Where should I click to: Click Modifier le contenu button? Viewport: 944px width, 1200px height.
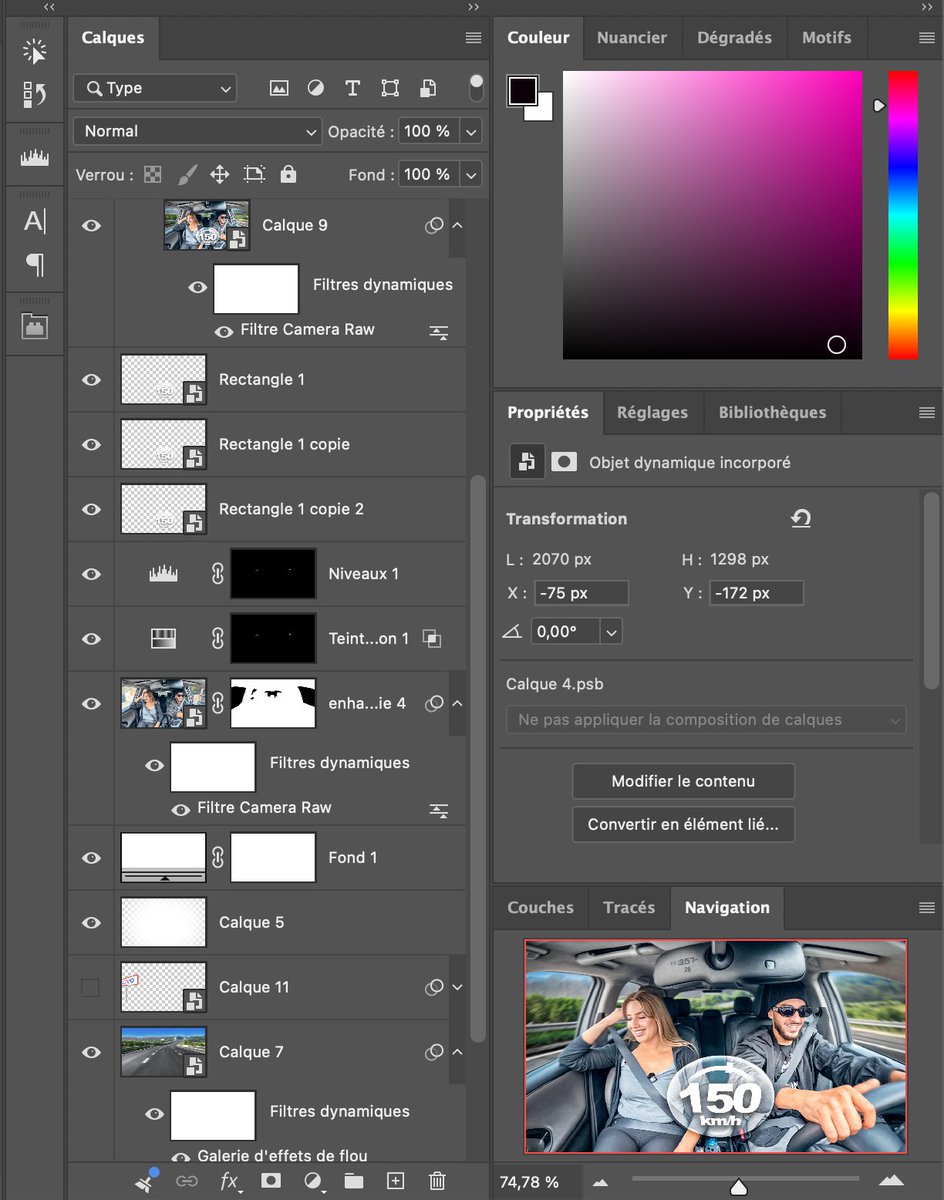683,781
